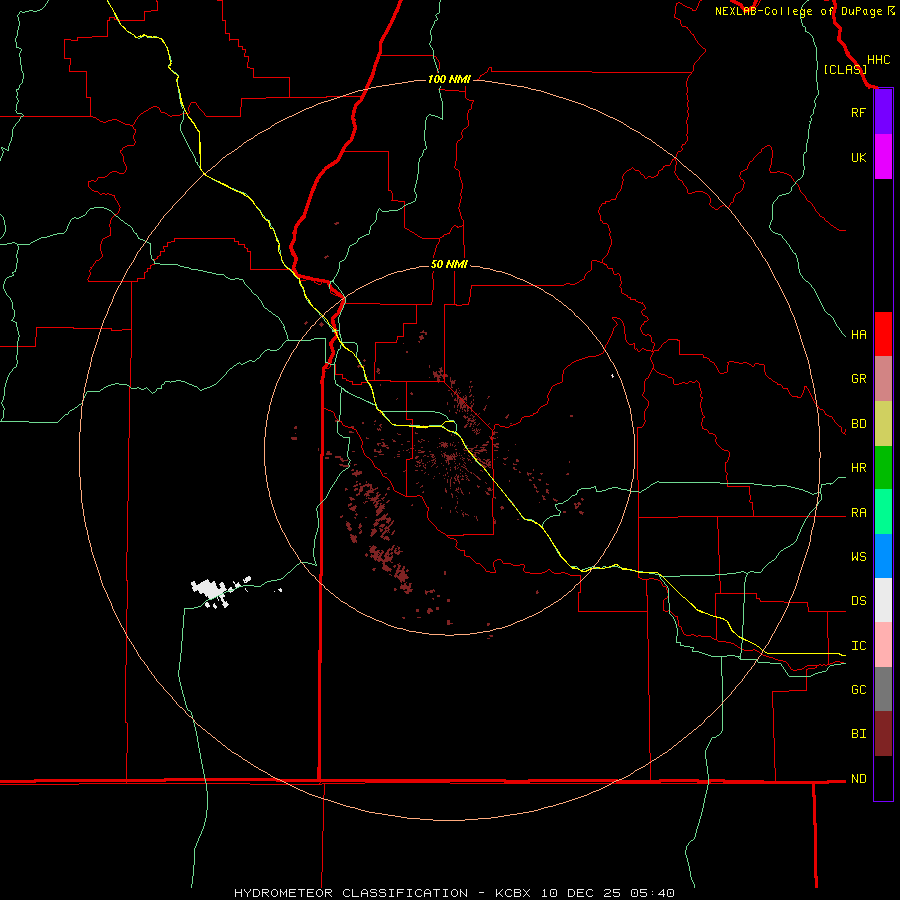Click the "RF" legend label
The width and height of the screenshot is (900, 900).
(x=858, y=113)
